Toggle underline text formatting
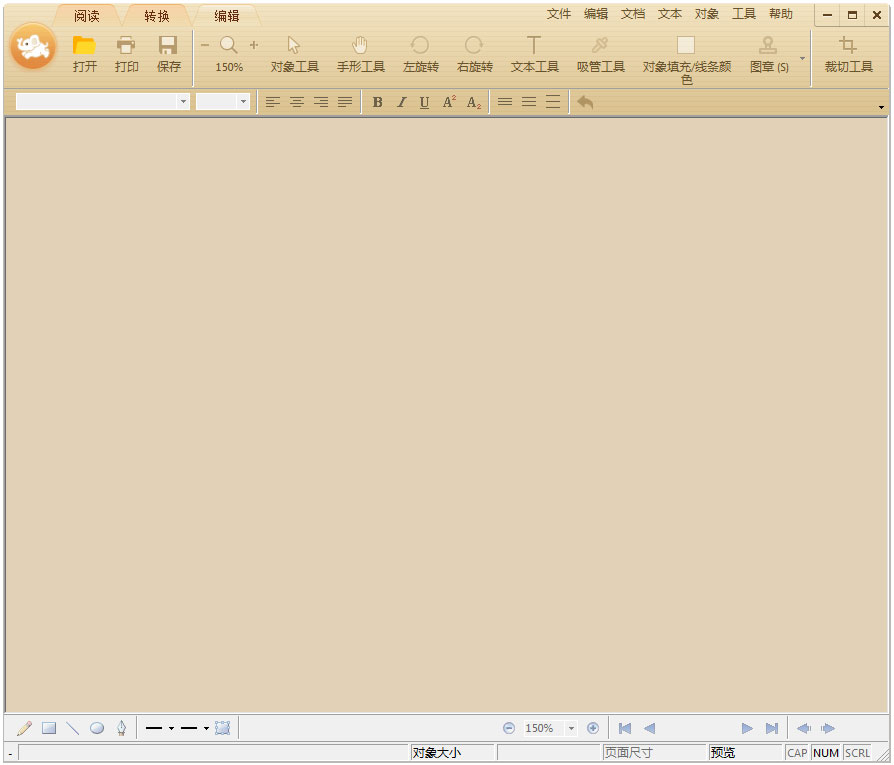Screen dimensions: 894x765 click(425, 102)
